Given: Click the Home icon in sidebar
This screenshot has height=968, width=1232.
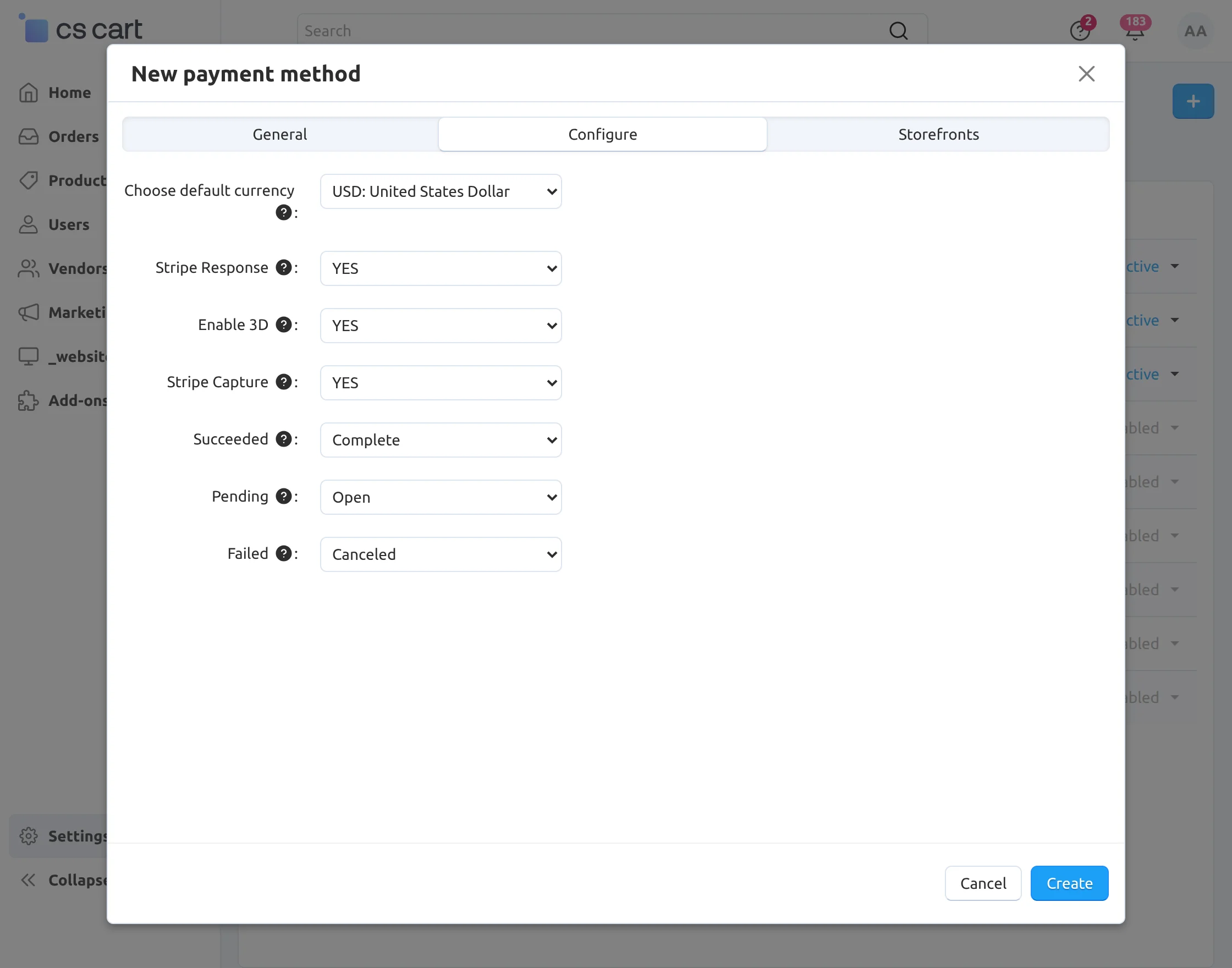Looking at the screenshot, I should (x=29, y=92).
